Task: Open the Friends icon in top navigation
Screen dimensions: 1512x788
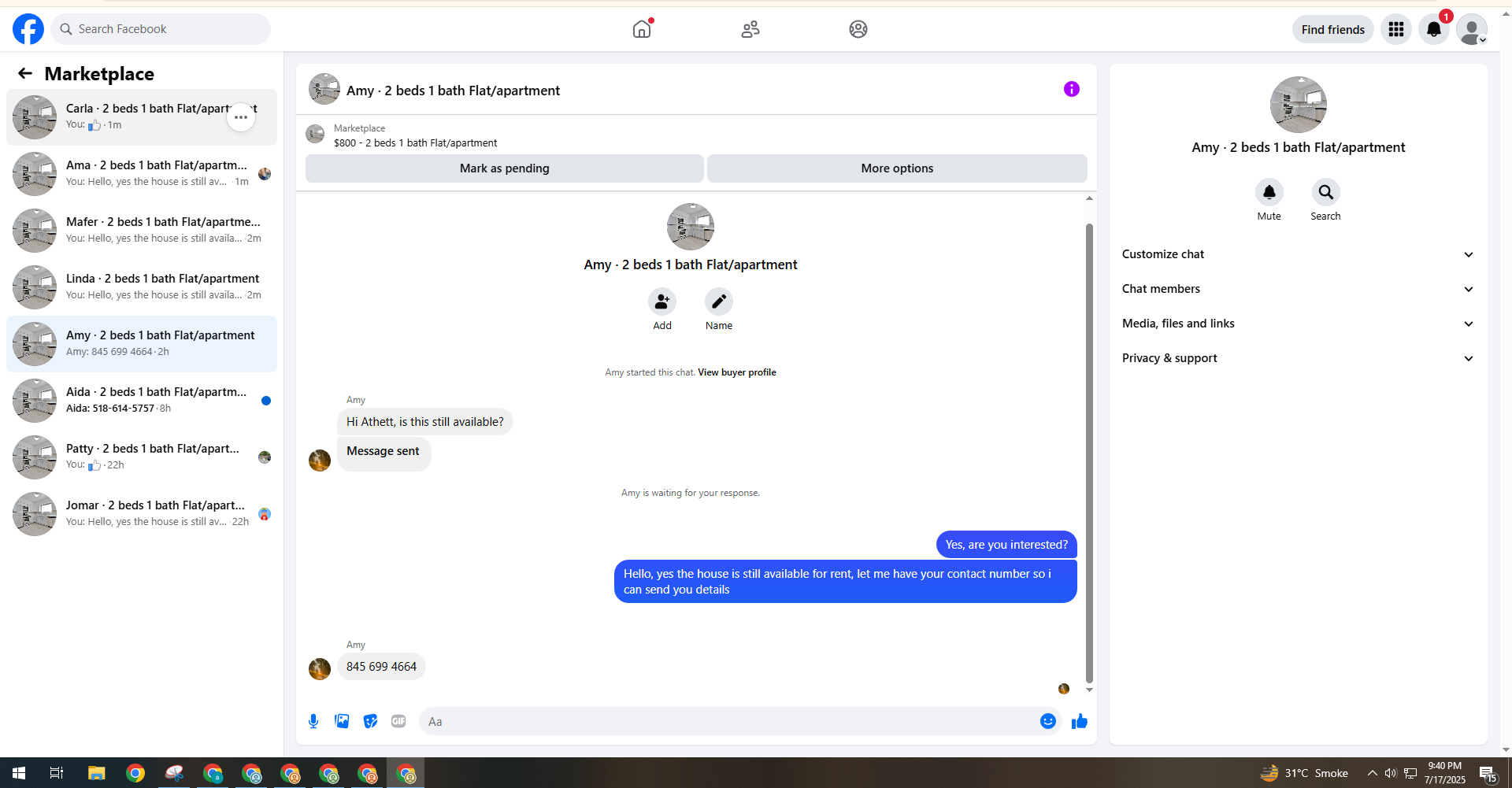Action: (750, 29)
